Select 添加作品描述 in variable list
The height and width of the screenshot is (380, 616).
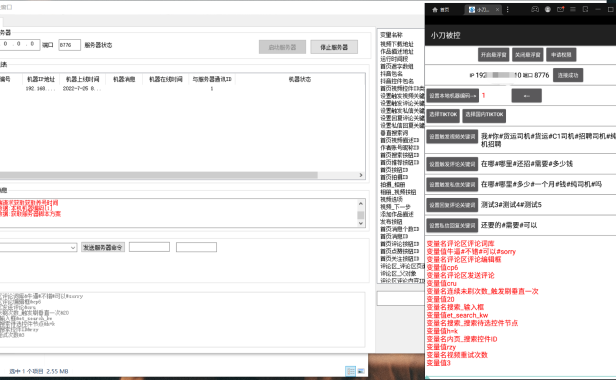pyautogui.click(x=397, y=214)
